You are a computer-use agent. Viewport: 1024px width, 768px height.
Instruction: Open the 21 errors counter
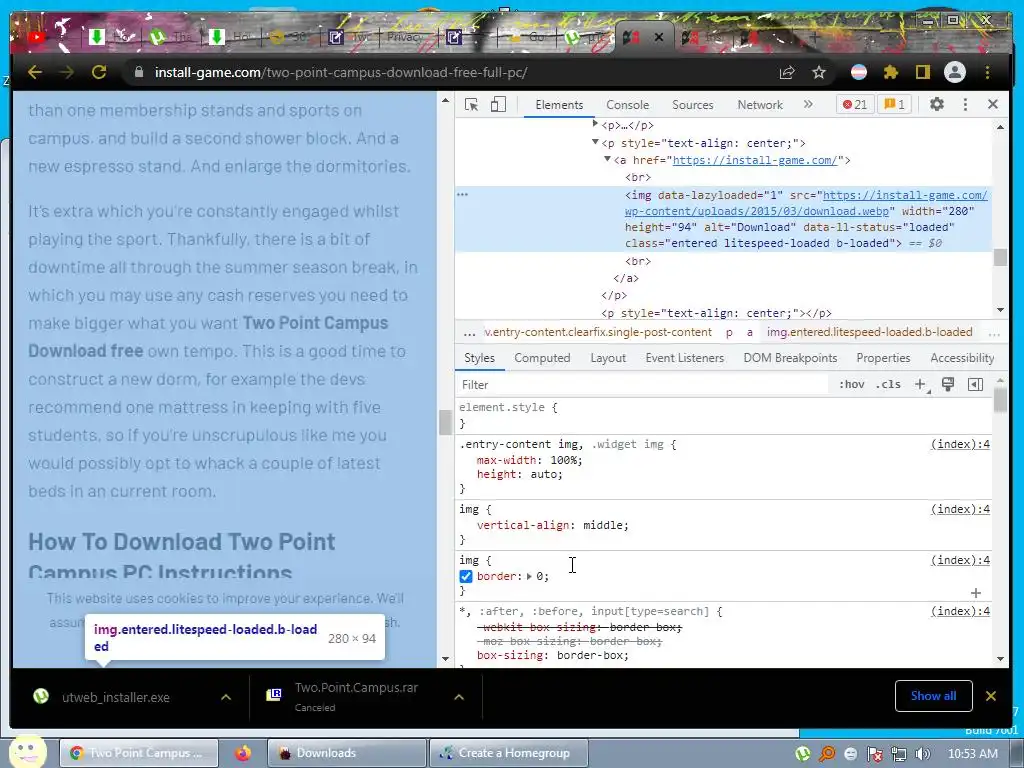855,104
